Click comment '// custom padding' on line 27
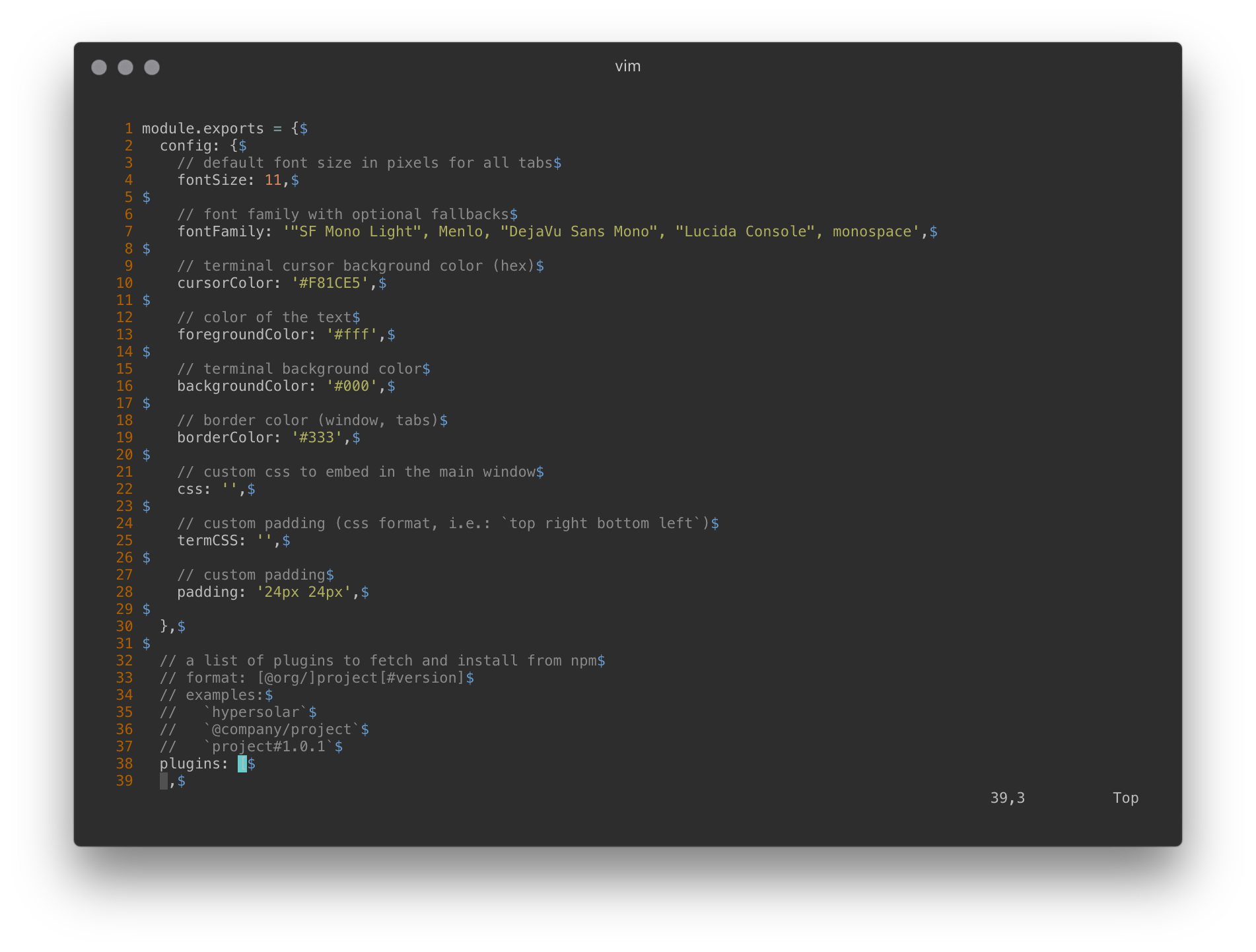The image size is (1256, 952). click(251, 575)
